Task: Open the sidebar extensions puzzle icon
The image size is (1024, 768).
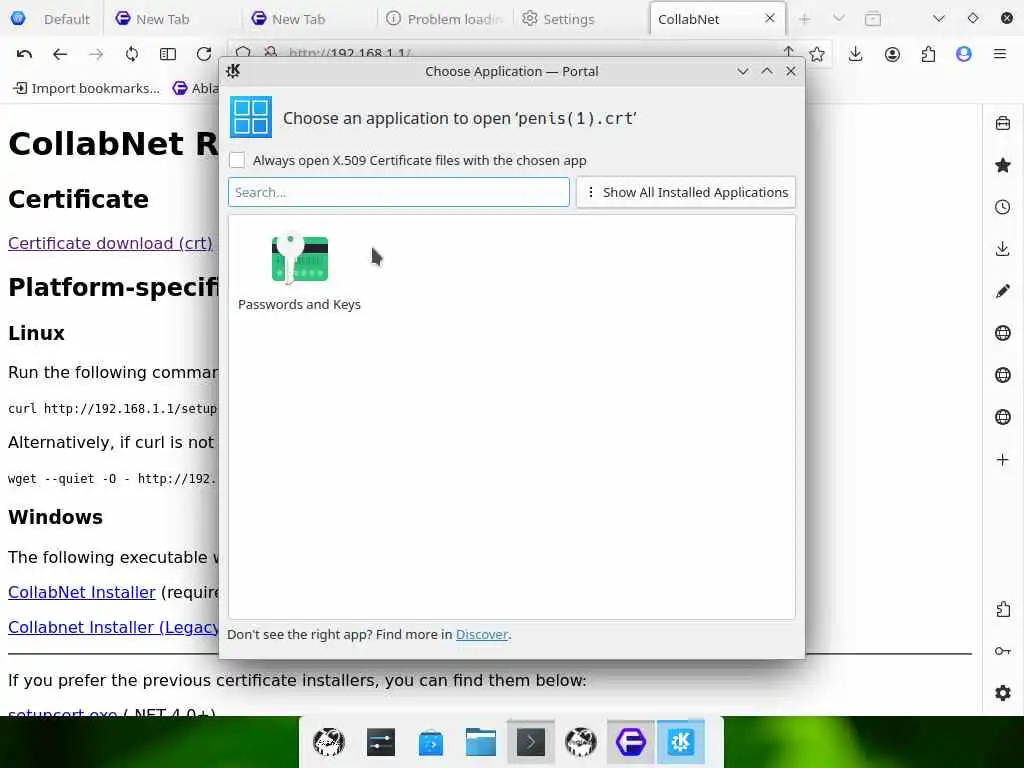Action: point(1003,609)
